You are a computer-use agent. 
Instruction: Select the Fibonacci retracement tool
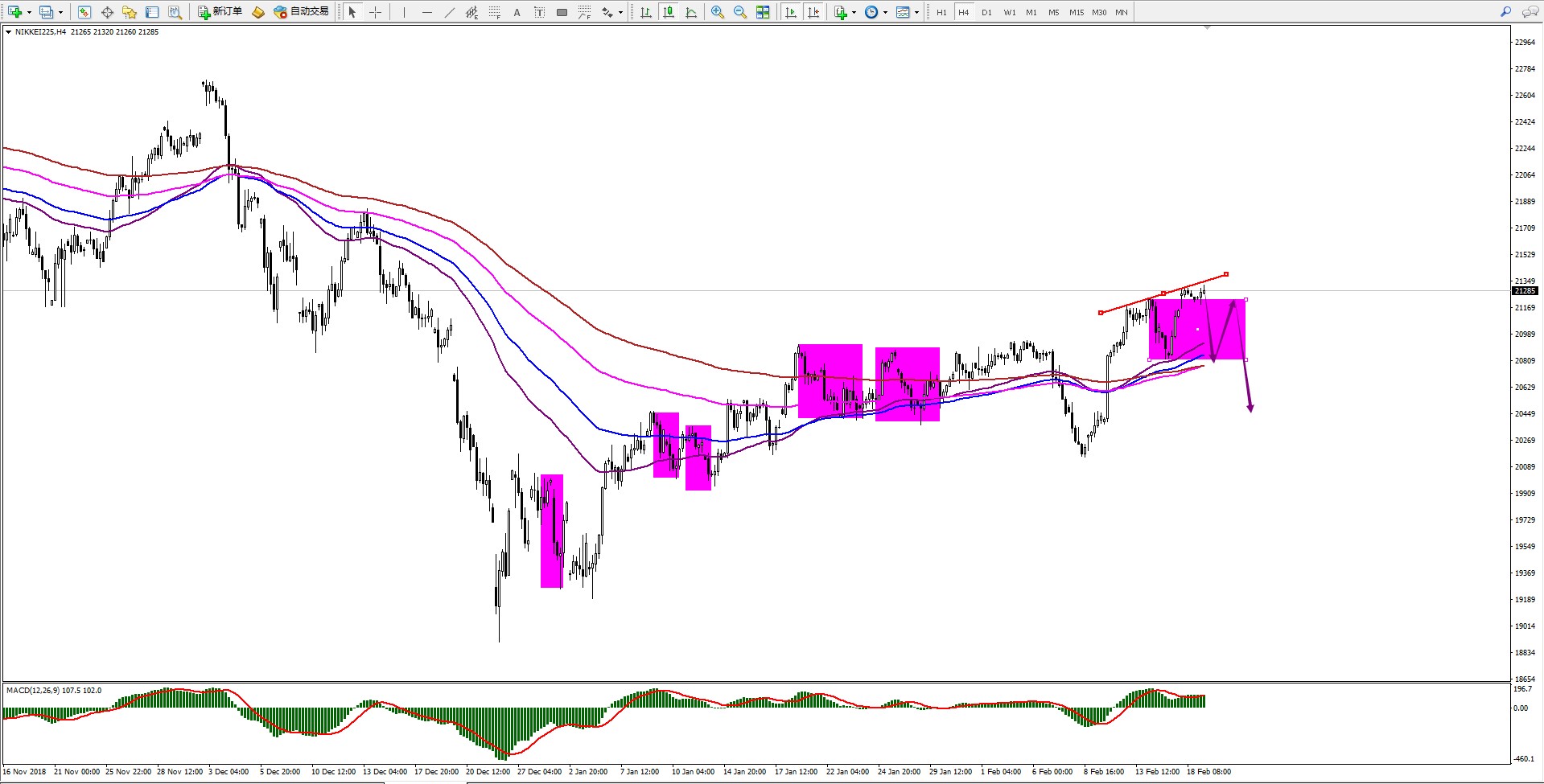[494, 12]
